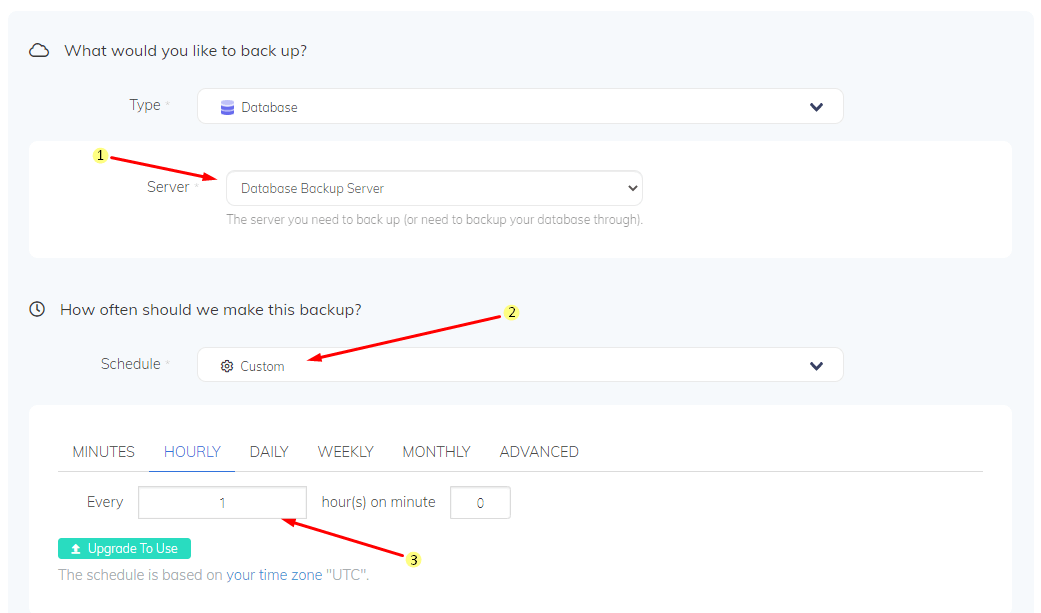Click the yellow annotation marker 2
The width and height of the screenshot is (1041, 613).
coord(511,312)
